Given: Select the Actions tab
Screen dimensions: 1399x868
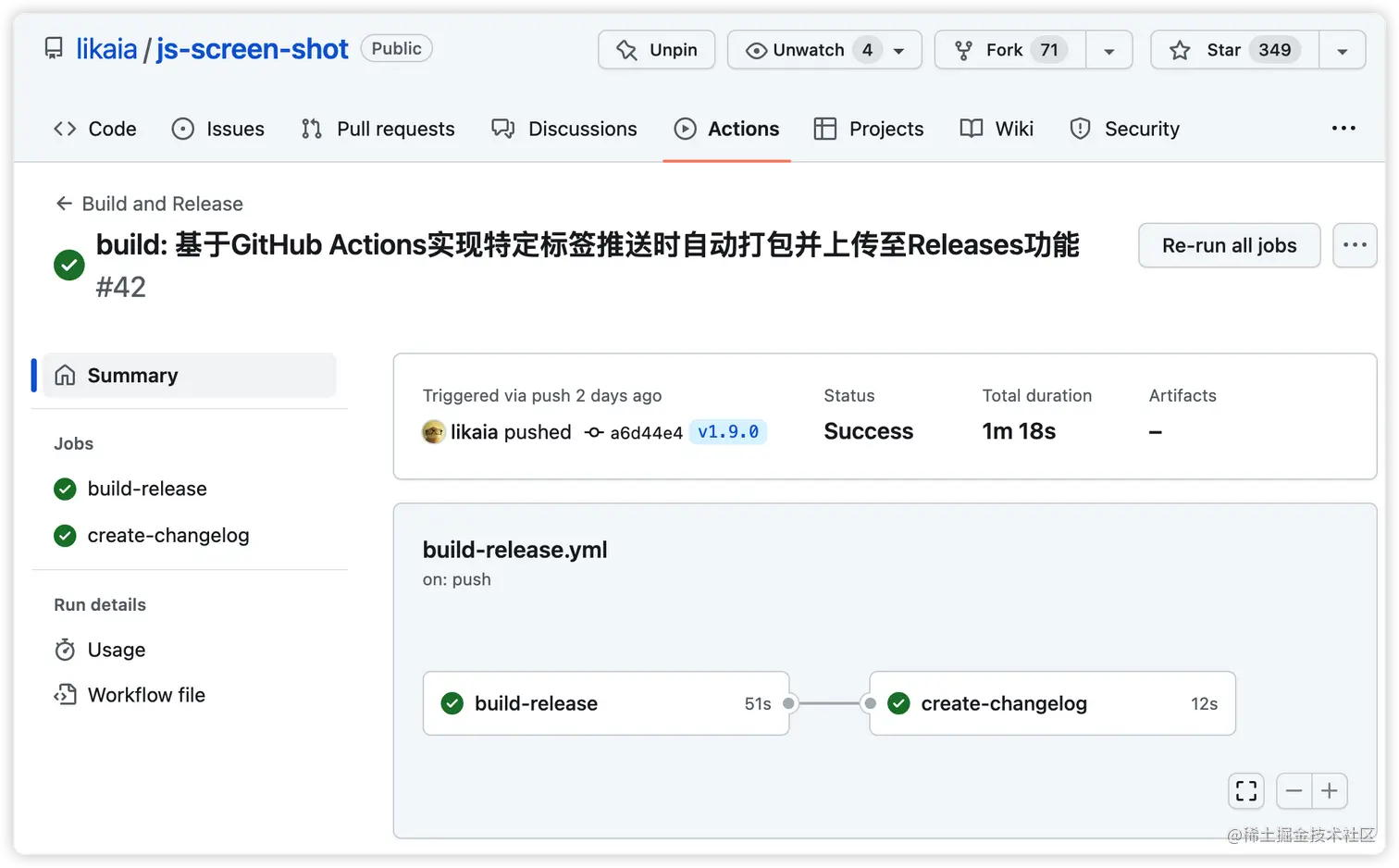Looking at the screenshot, I should pyautogui.click(x=726, y=129).
